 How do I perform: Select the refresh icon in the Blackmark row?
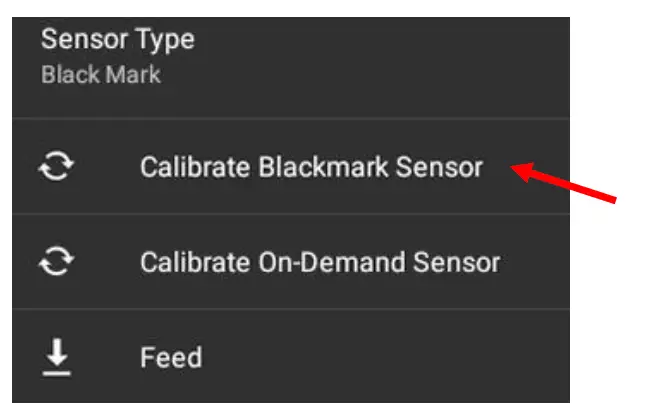(x=57, y=167)
